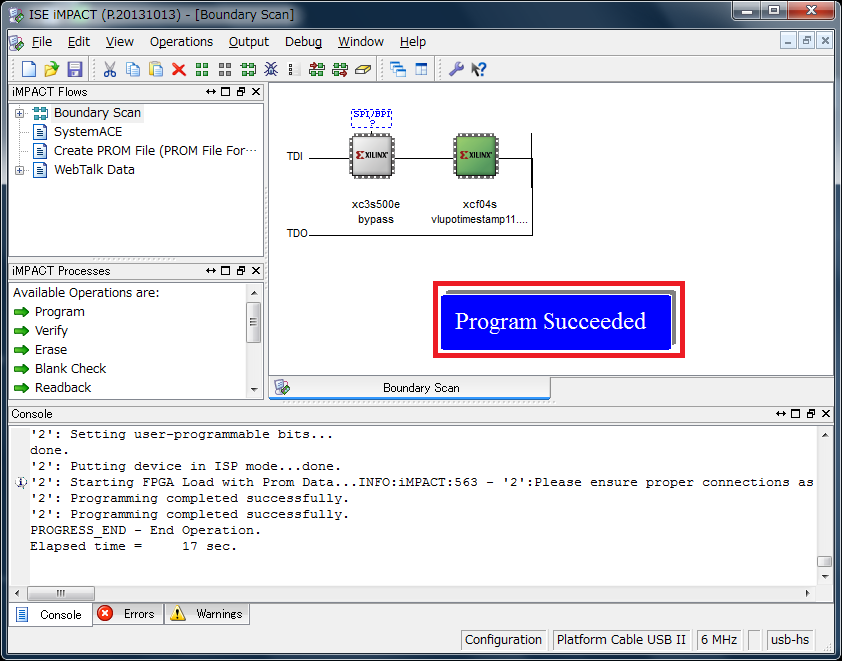Click the Cut scissors toolbar icon
Image resolution: width=842 pixels, height=661 pixels.
tap(110, 69)
